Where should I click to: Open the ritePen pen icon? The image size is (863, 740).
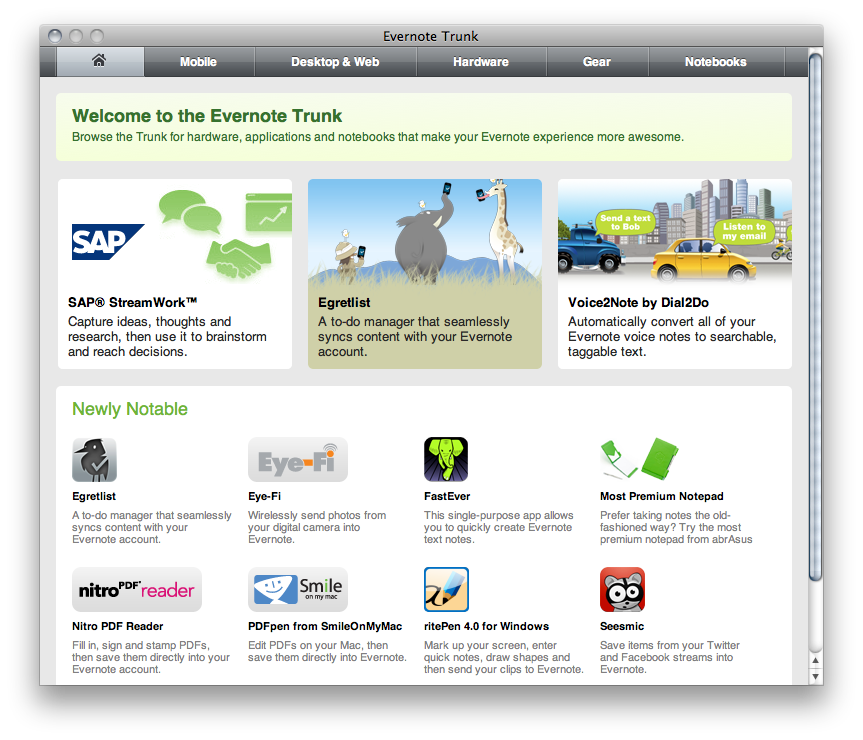coord(446,589)
